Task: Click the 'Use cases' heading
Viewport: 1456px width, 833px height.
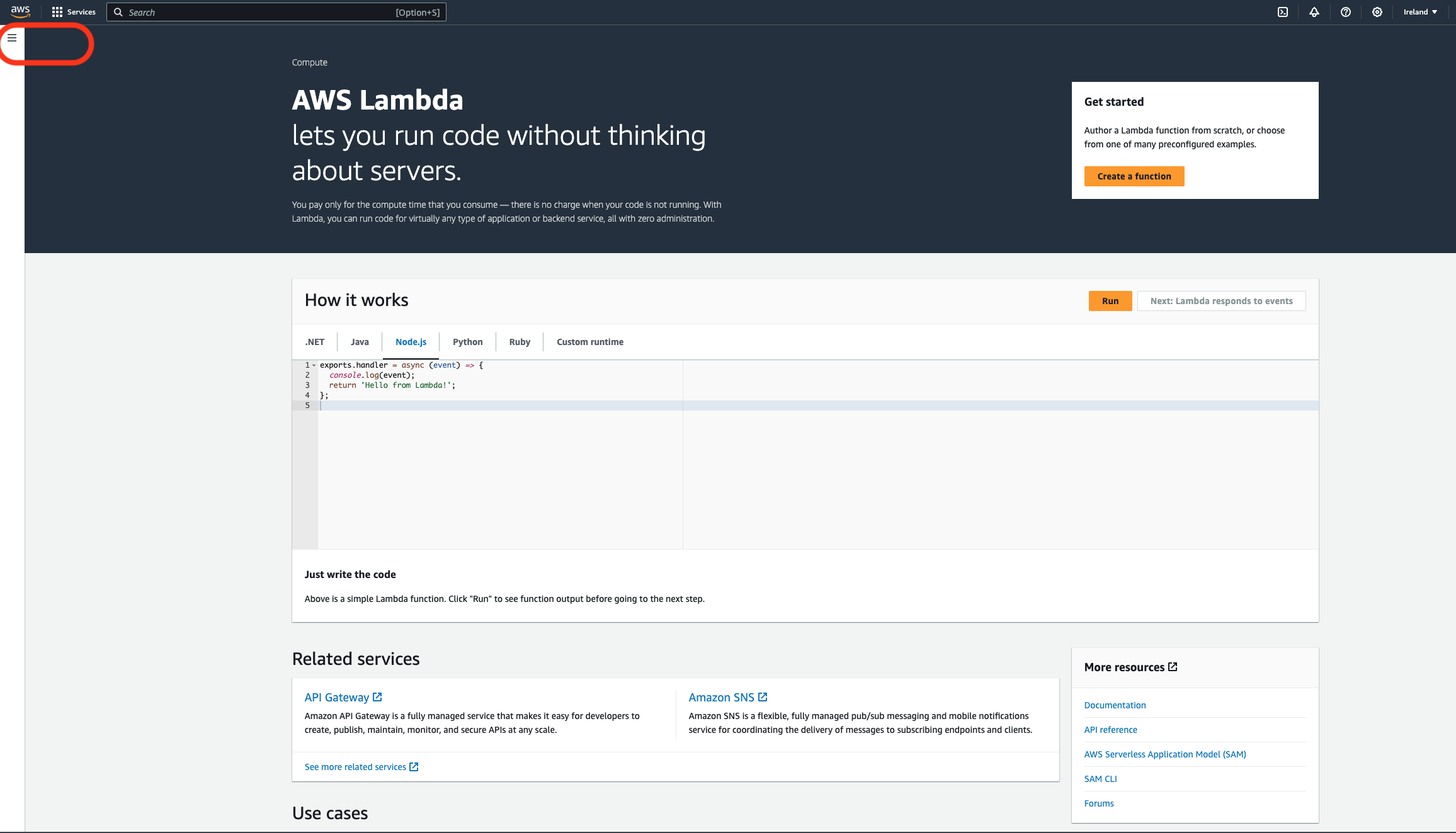Action: click(x=330, y=813)
